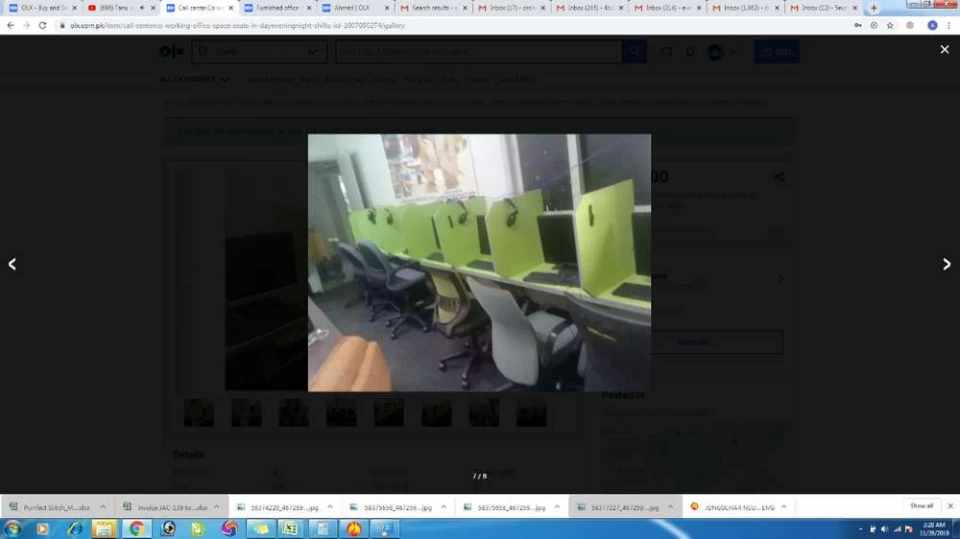
Task: Go to the previous gallery photo
Action: (12, 264)
